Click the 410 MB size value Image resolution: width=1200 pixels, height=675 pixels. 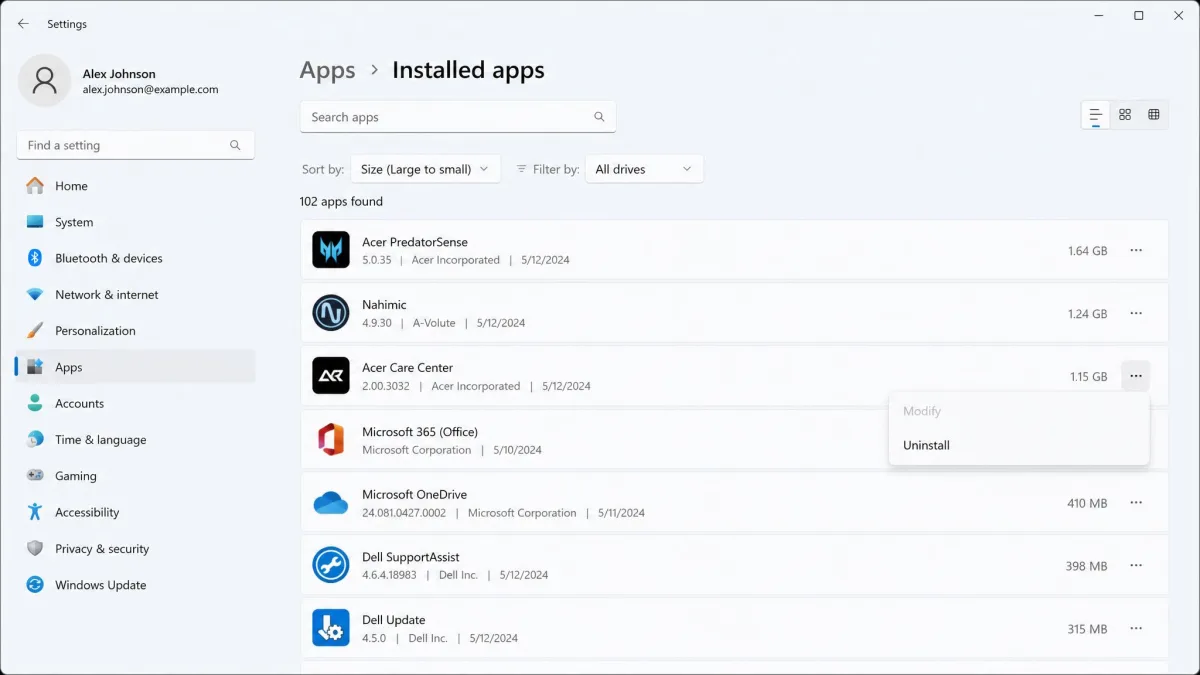point(1087,503)
